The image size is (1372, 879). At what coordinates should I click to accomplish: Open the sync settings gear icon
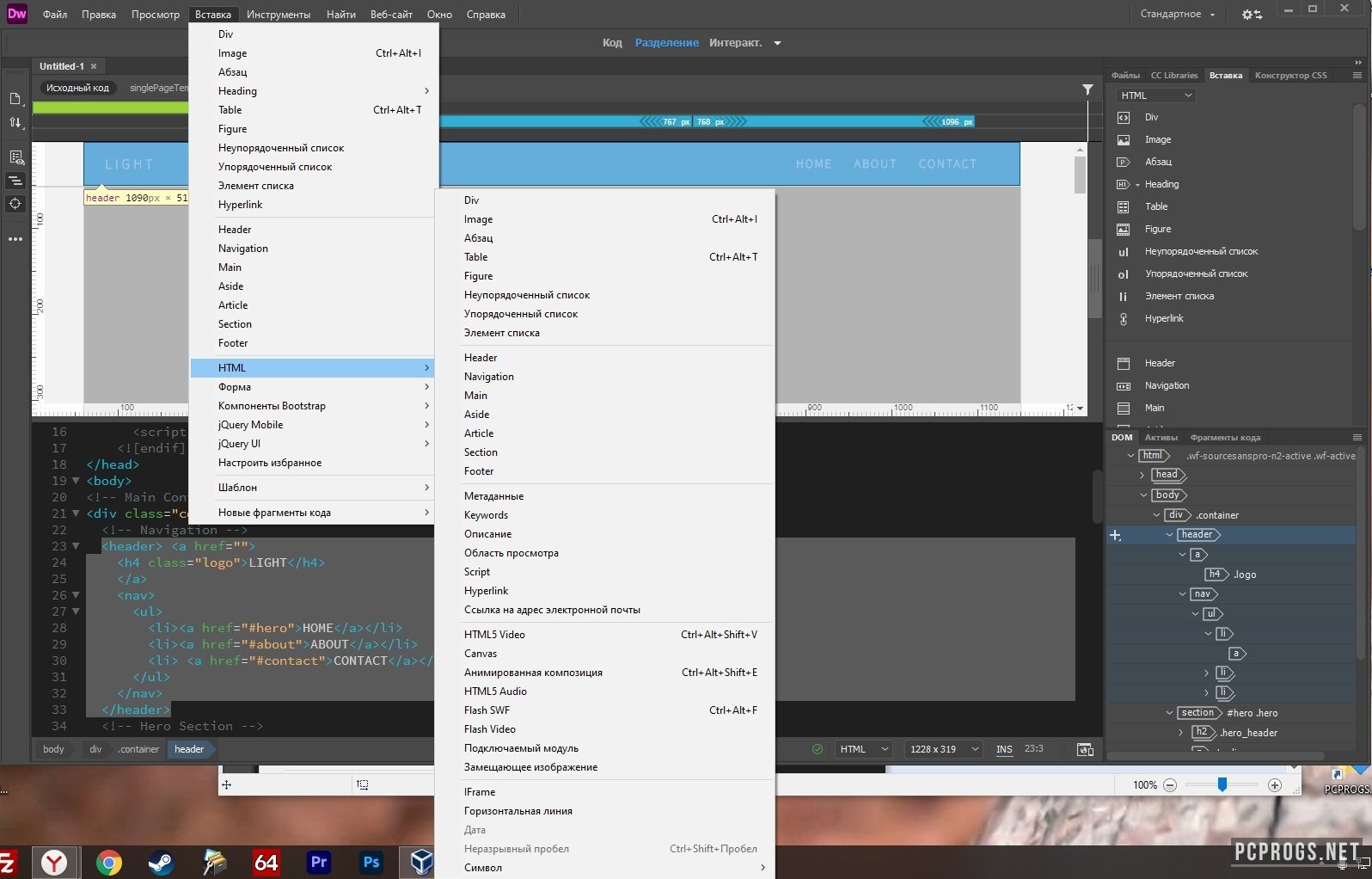pos(1252,15)
